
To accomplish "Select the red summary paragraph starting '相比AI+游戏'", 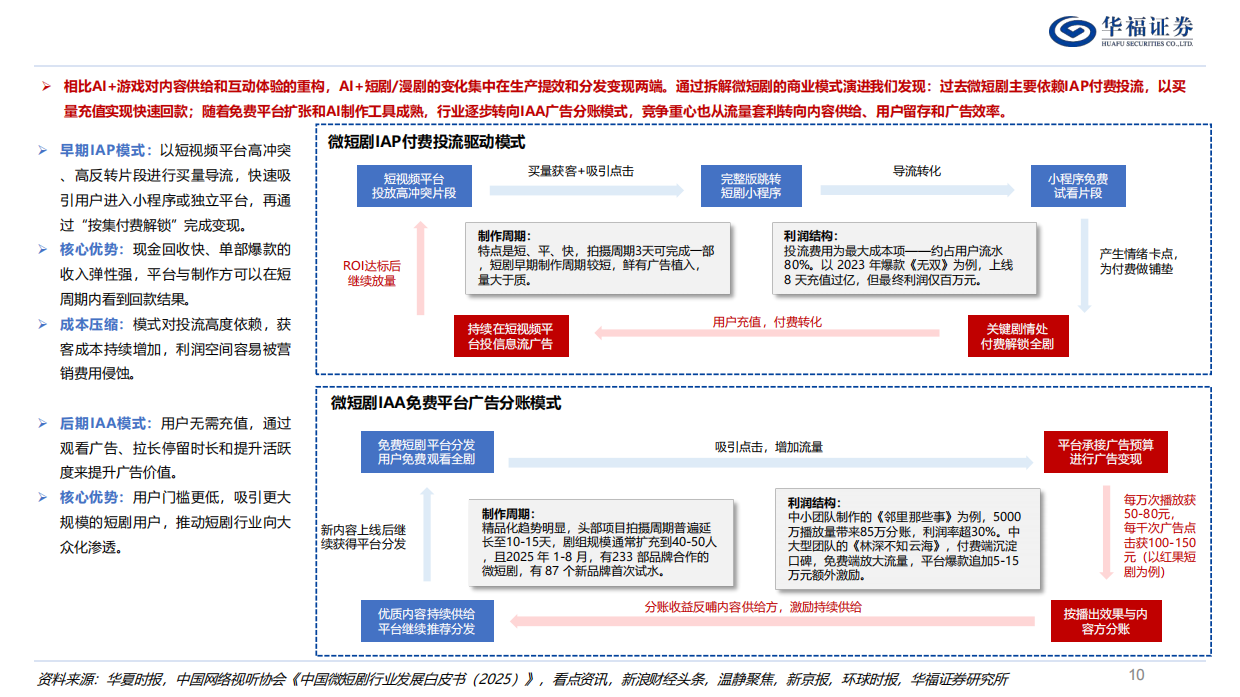I will [625, 99].
